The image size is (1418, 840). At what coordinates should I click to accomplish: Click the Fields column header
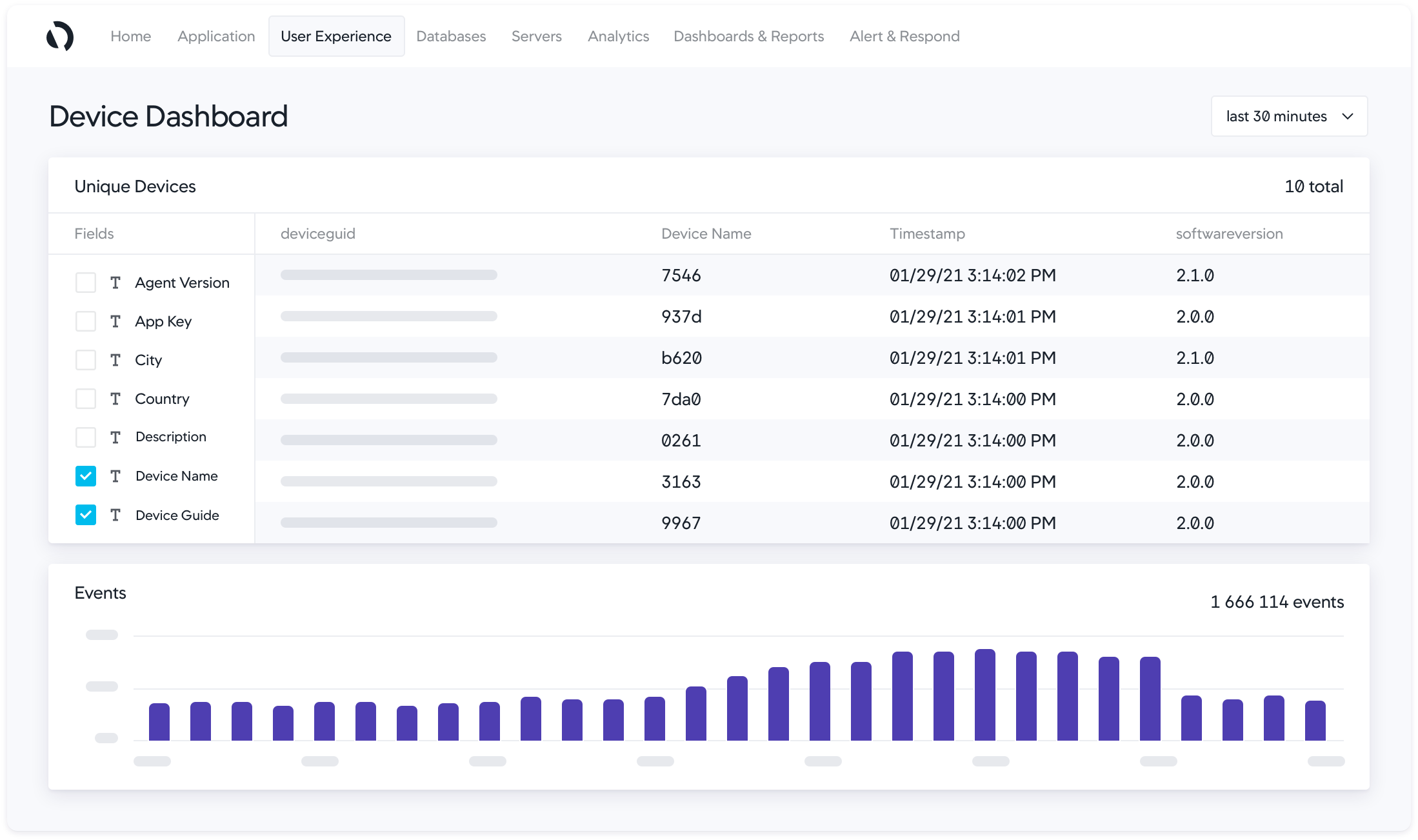pyautogui.click(x=94, y=234)
